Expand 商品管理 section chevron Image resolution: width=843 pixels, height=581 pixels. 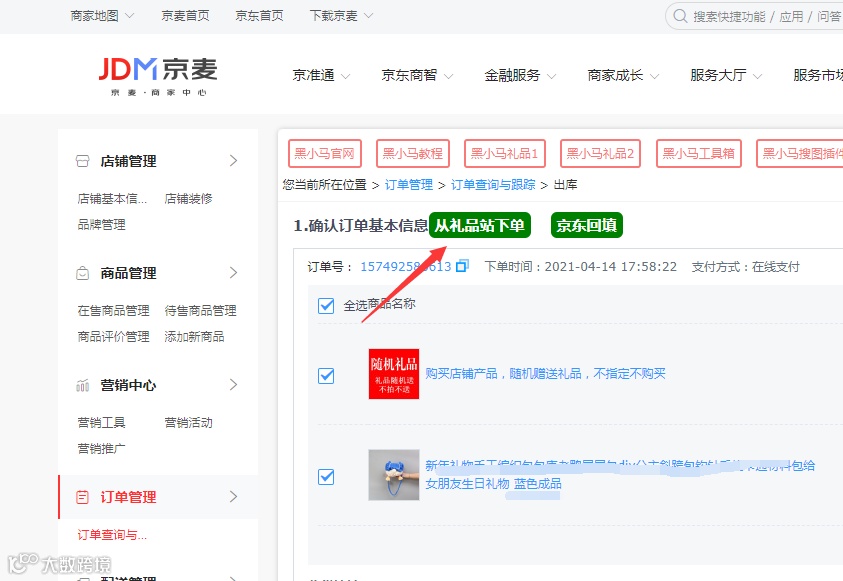[233, 272]
